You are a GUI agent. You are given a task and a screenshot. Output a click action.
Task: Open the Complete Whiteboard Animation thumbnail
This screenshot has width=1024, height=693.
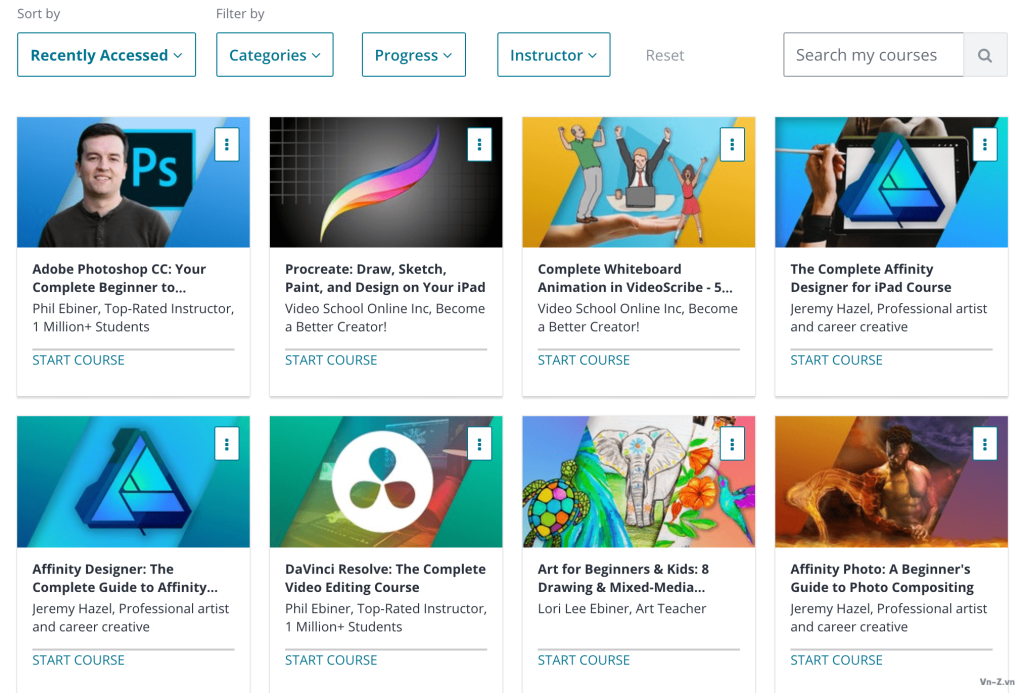pos(639,182)
